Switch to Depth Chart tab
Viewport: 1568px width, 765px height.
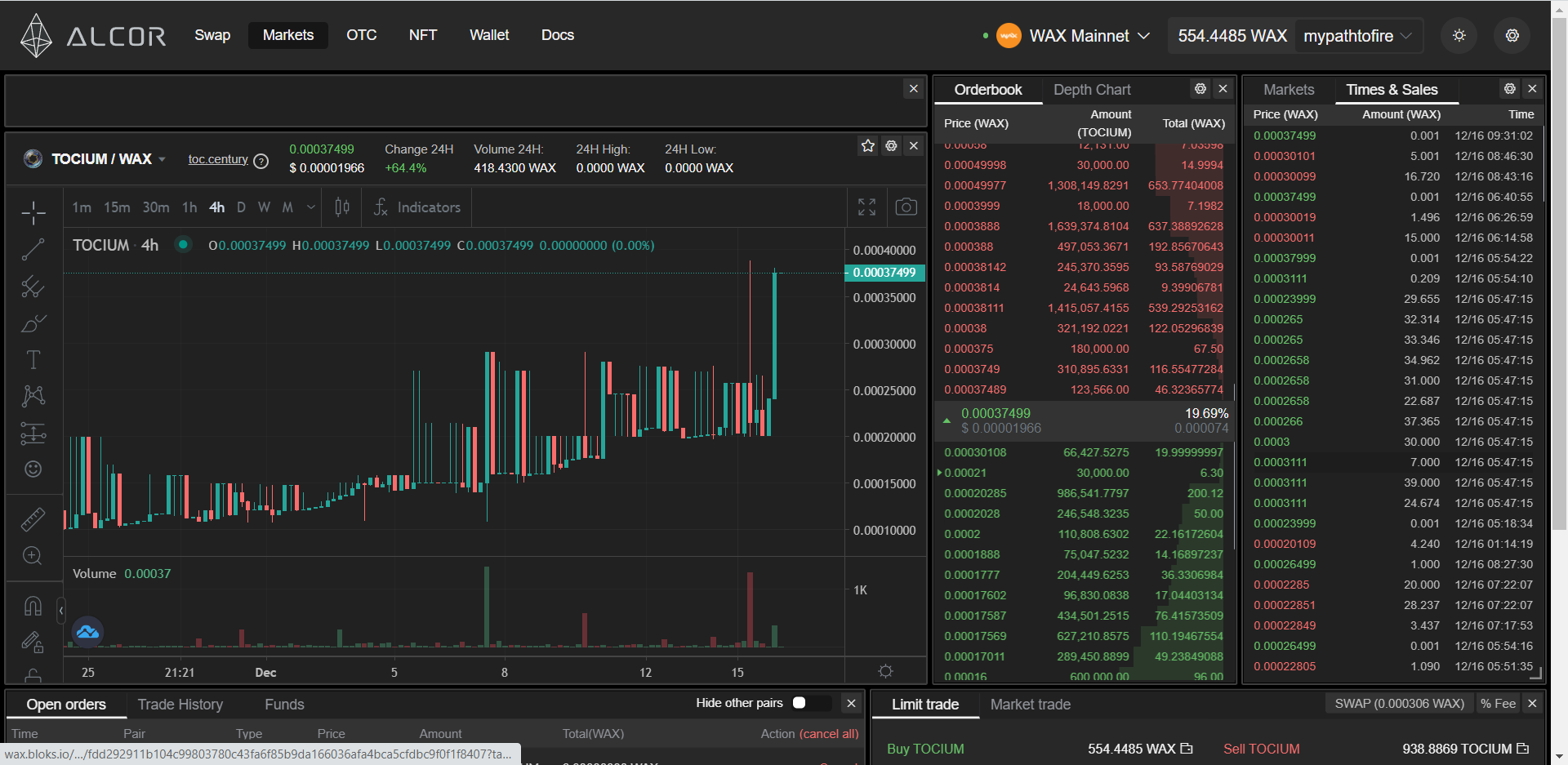[x=1092, y=90]
